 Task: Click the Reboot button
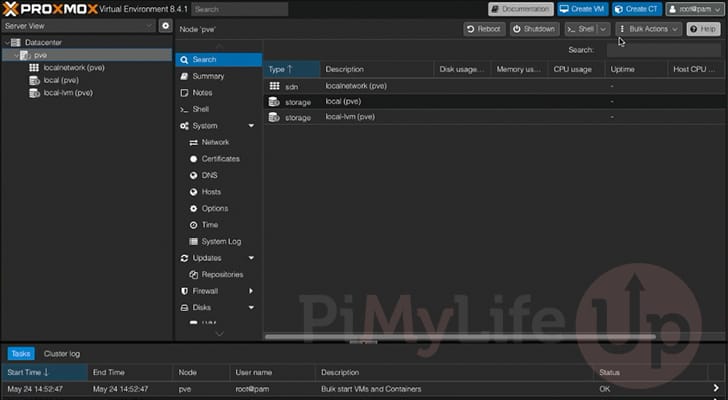coord(484,29)
